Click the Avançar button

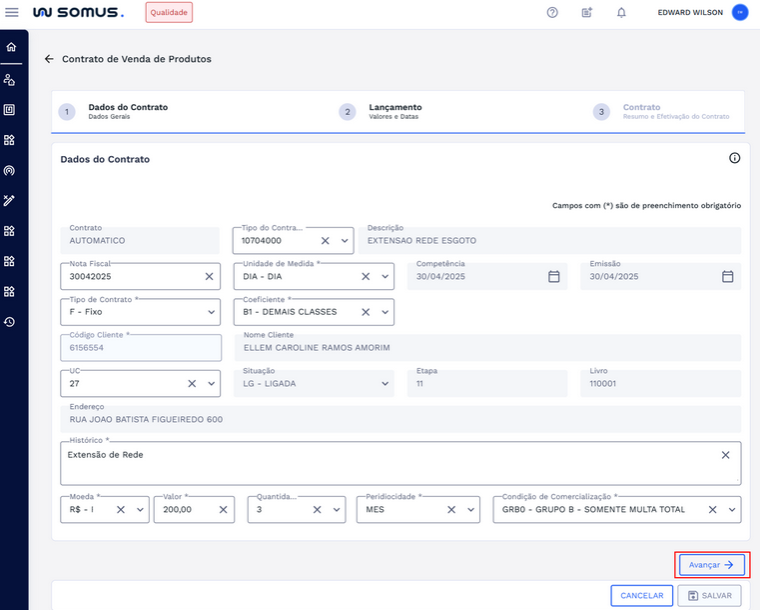(x=712, y=565)
